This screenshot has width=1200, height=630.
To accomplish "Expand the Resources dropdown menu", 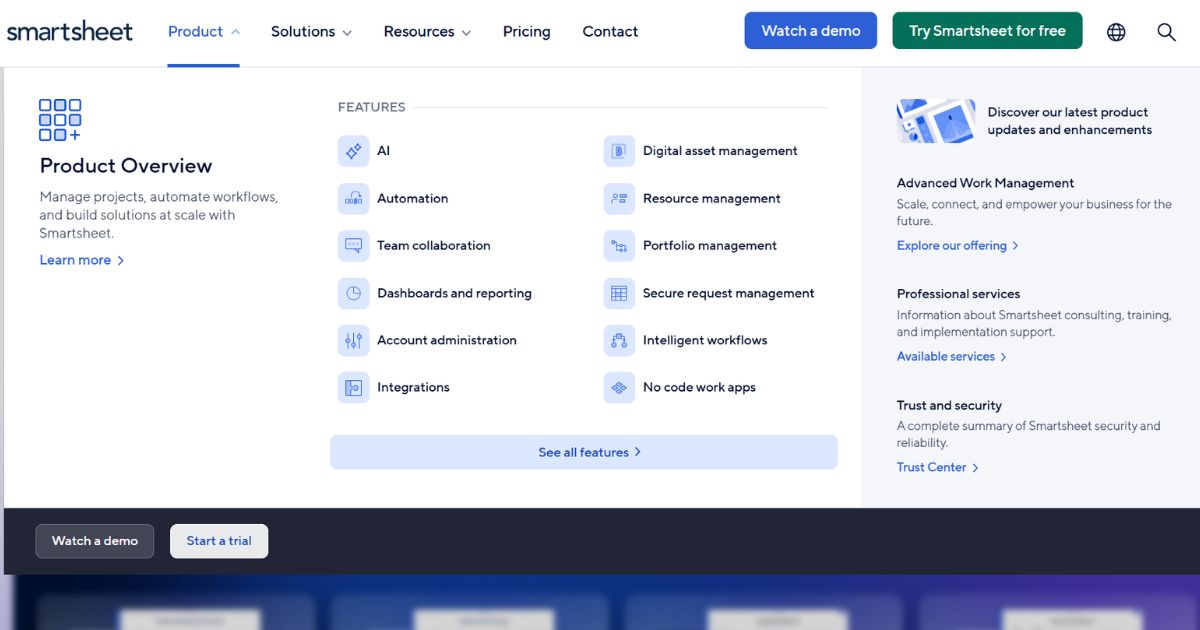I will [x=427, y=32].
